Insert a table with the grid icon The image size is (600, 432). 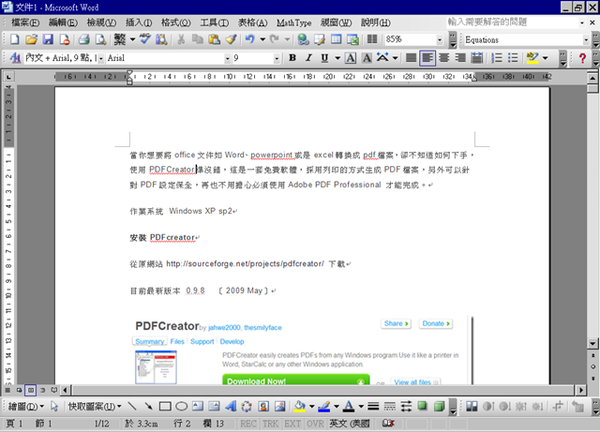[x=336, y=39]
